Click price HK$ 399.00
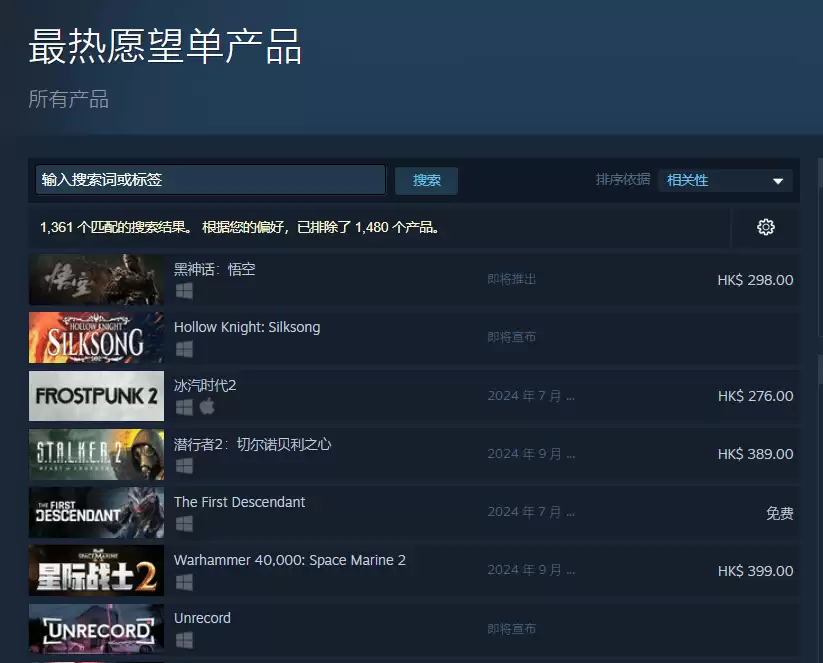 pos(755,571)
